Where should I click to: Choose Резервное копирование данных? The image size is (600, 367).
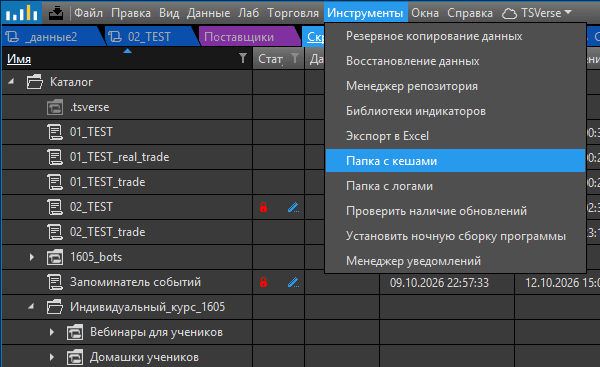[455, 36]
